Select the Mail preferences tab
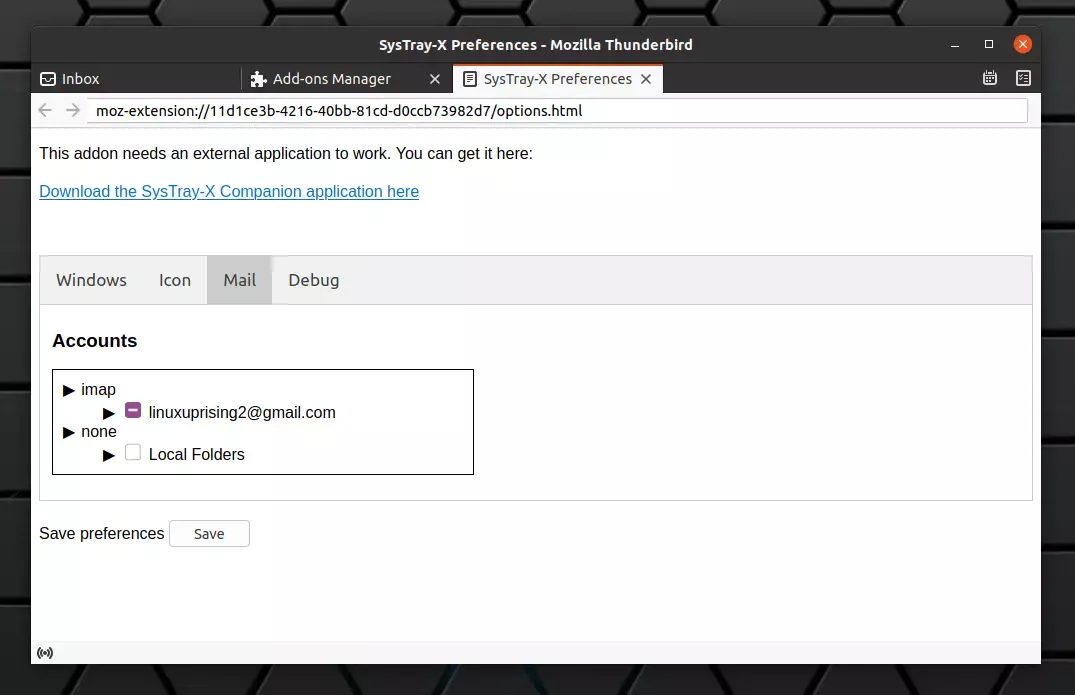Screen dimensions: 1075x695 pyautogui.click(x=240, y=280)
